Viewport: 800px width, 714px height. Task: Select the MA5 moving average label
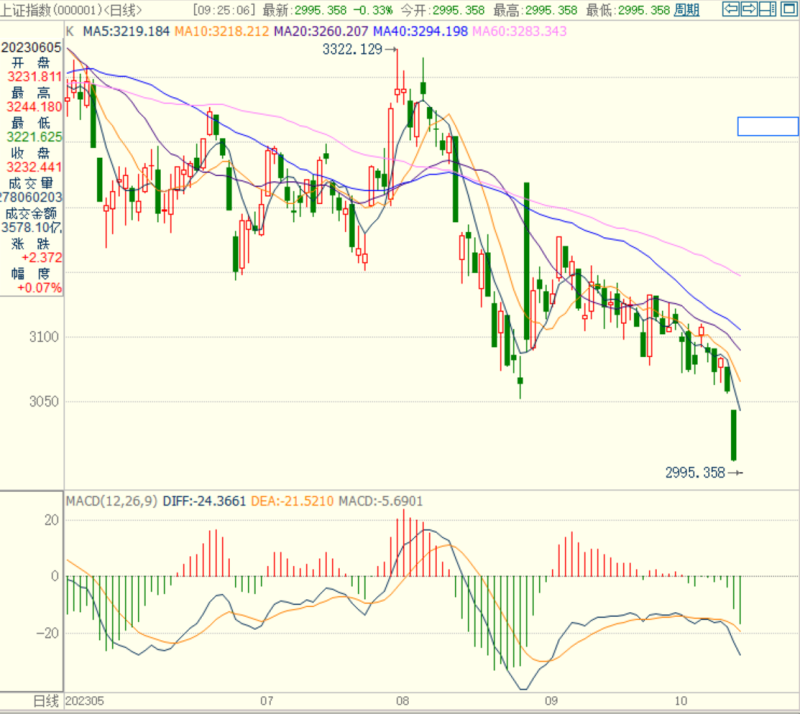click(x=126, y=31)
